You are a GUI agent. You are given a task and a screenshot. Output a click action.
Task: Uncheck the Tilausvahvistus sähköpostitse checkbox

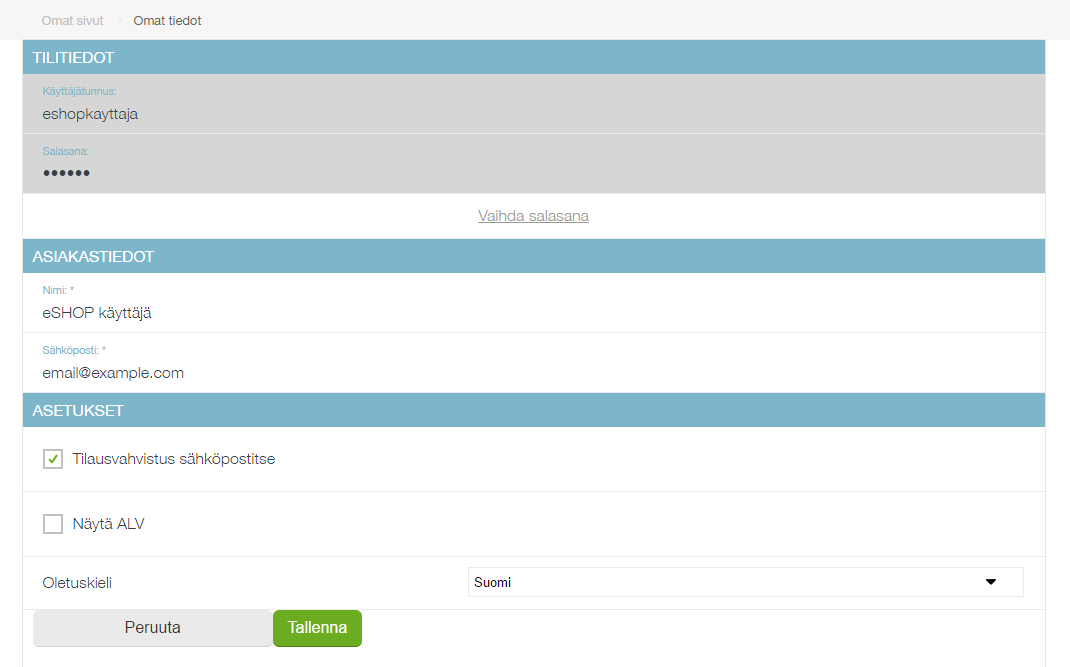point(53,460)
